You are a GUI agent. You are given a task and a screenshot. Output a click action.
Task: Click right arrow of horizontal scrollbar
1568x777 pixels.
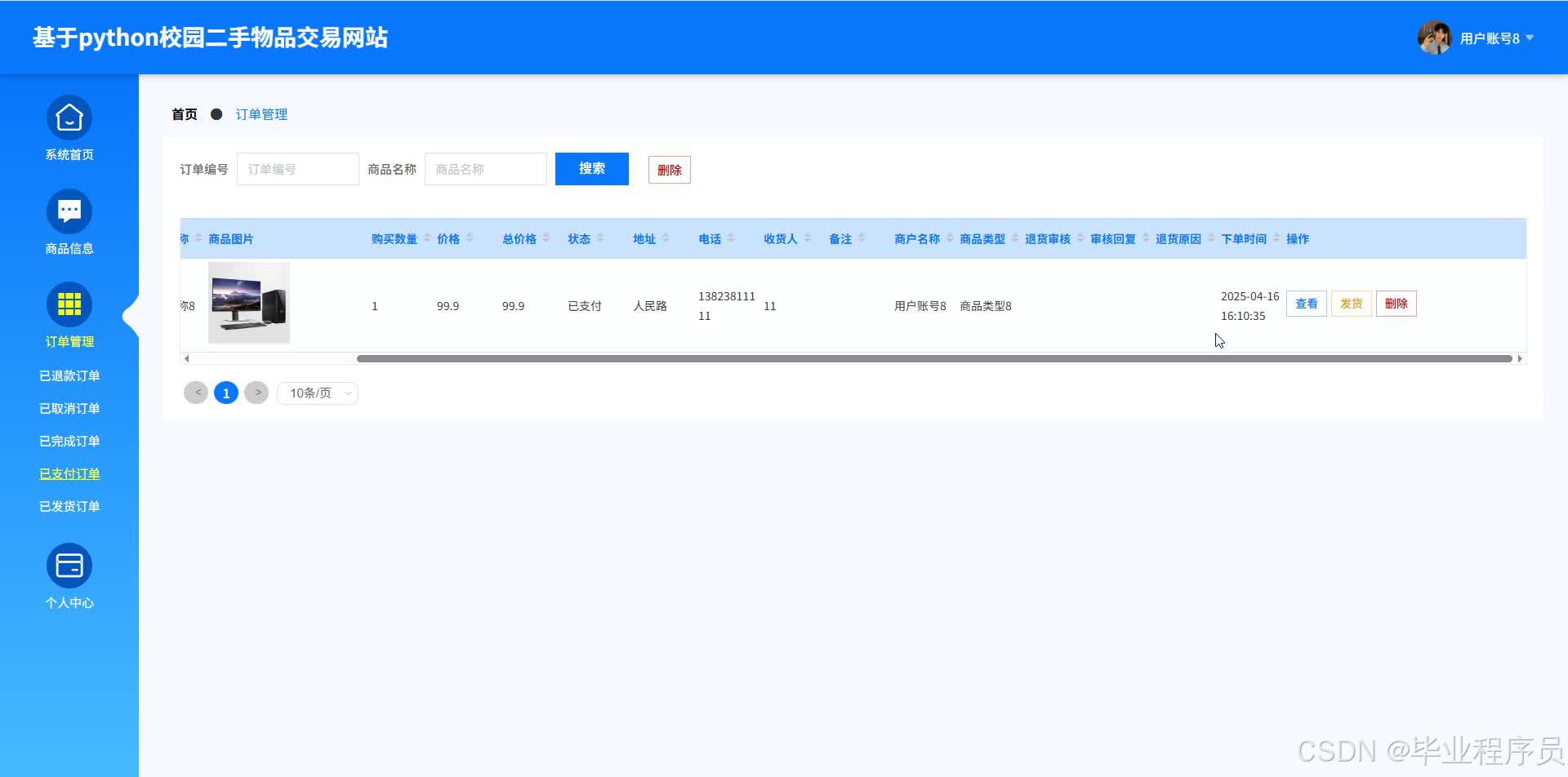tap(1520, 358)
